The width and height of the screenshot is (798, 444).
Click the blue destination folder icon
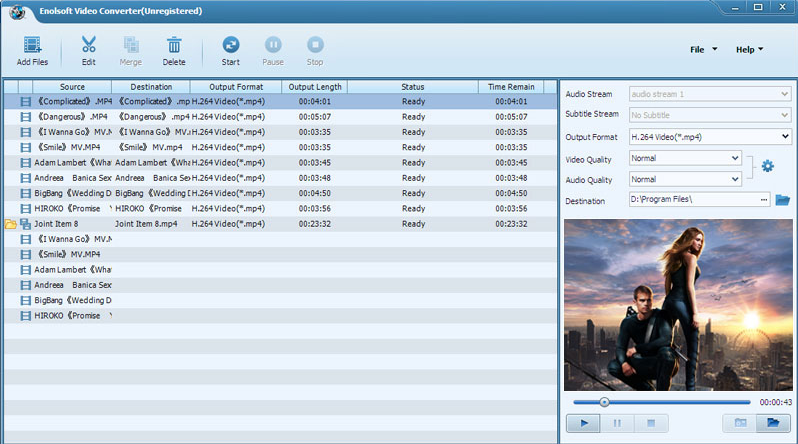[x=782, y=200]
